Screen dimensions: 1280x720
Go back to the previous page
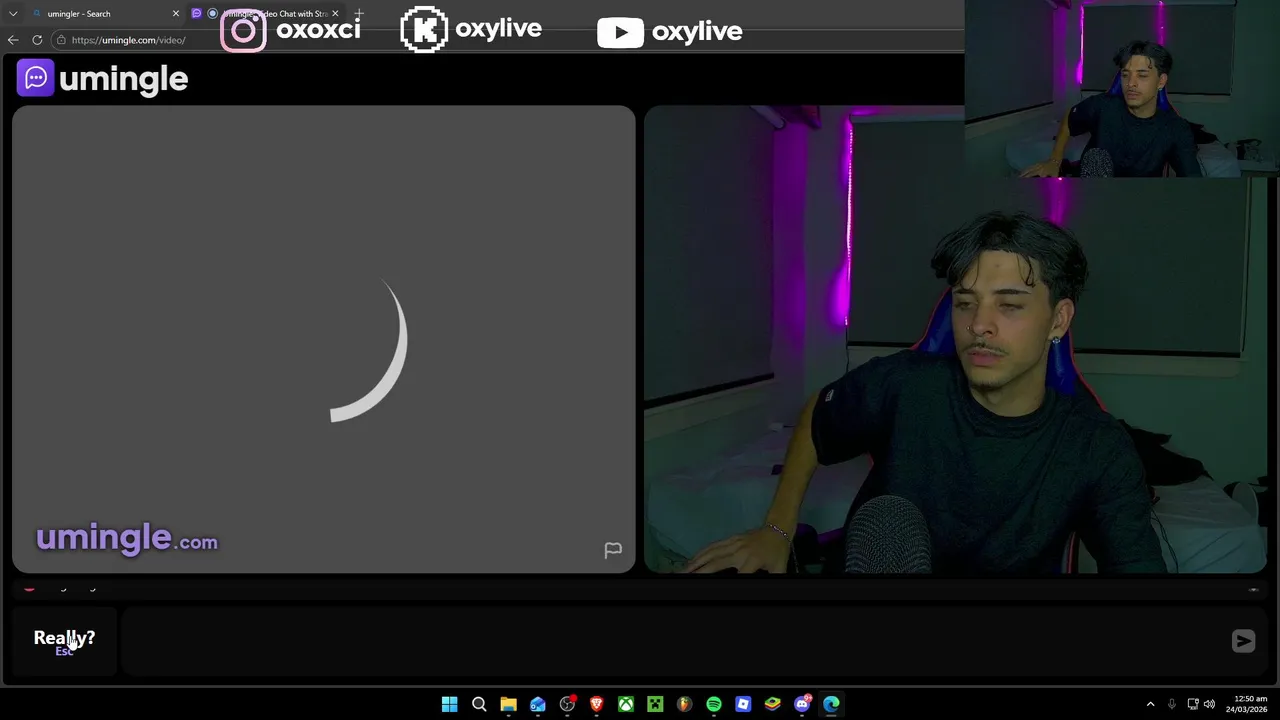pyautogui.click(x=13, y=40)
